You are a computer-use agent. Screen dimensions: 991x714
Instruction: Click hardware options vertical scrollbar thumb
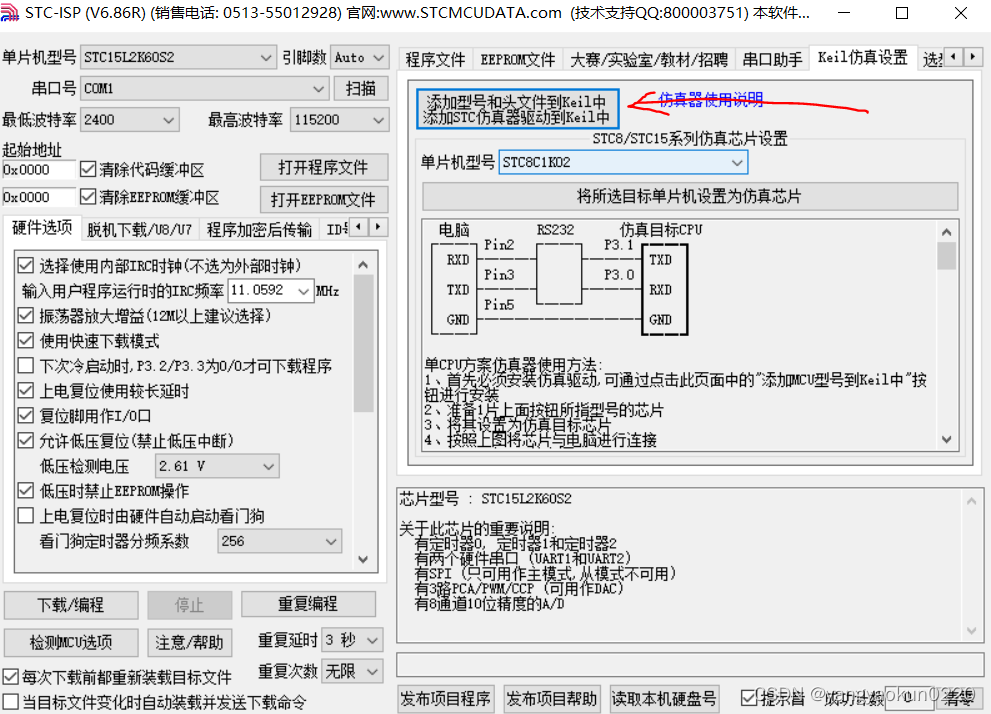[363, 343]
